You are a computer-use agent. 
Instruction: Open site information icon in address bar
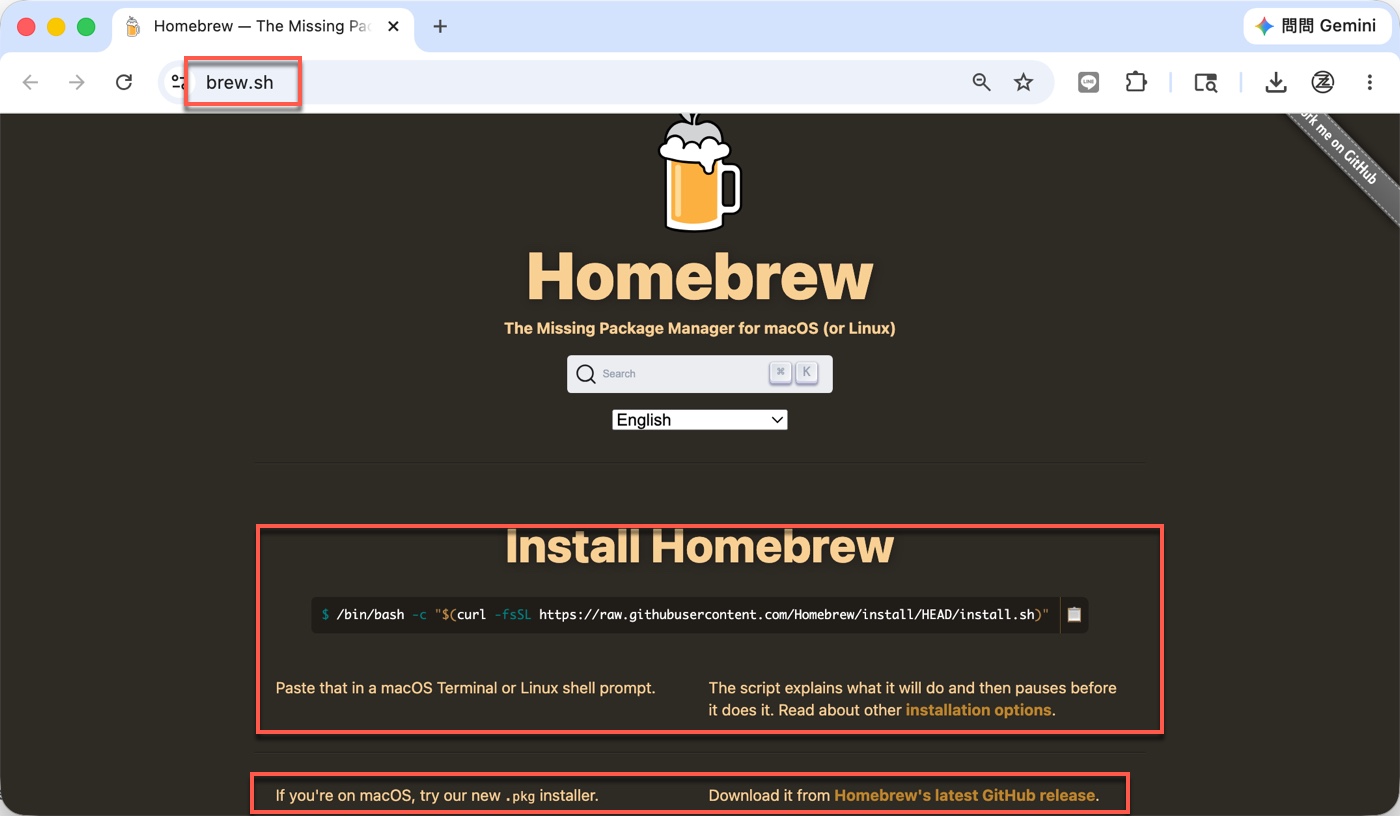tap(178, 82)
